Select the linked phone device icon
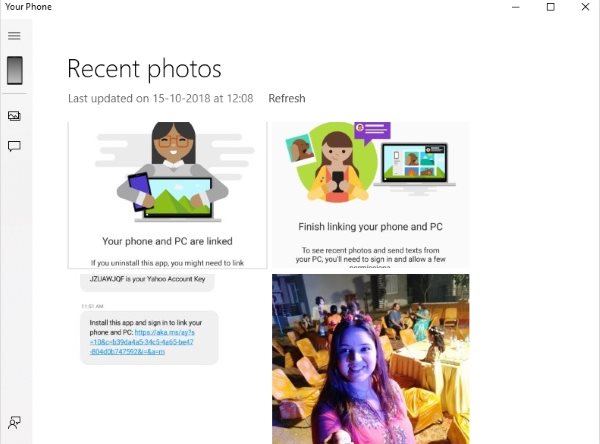 15,70
